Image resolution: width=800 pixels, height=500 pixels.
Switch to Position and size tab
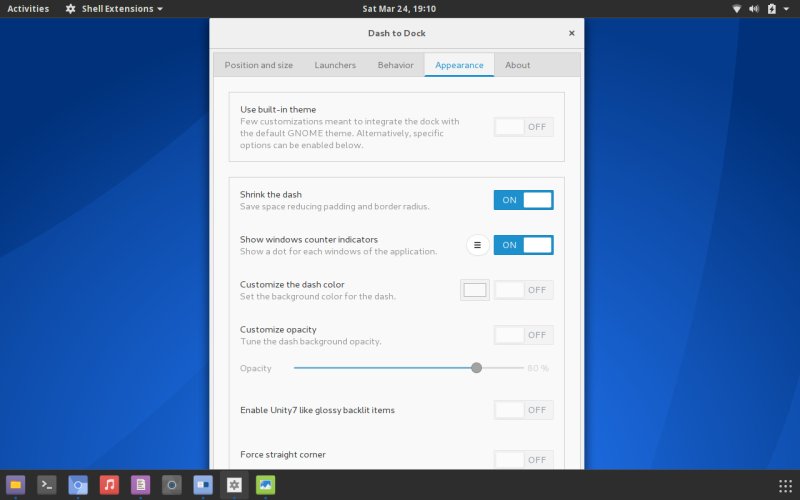coord(259,65)
